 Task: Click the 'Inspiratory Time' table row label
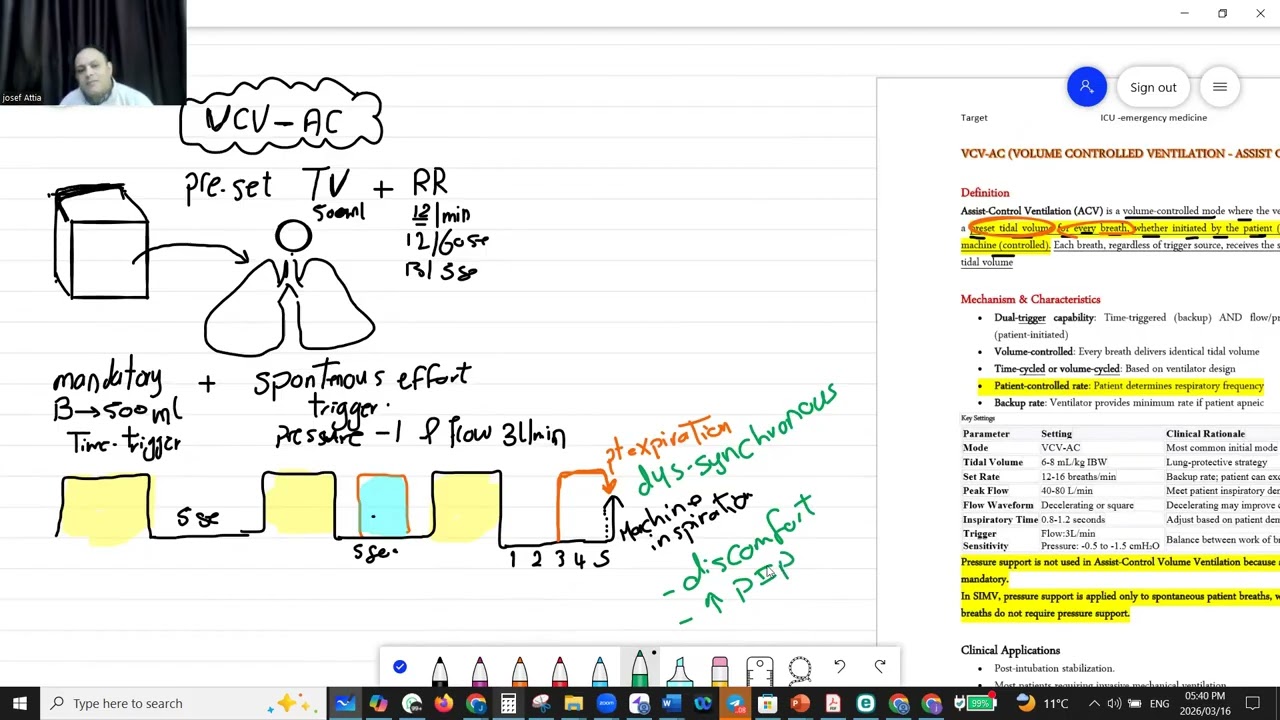click(1000, 519)
